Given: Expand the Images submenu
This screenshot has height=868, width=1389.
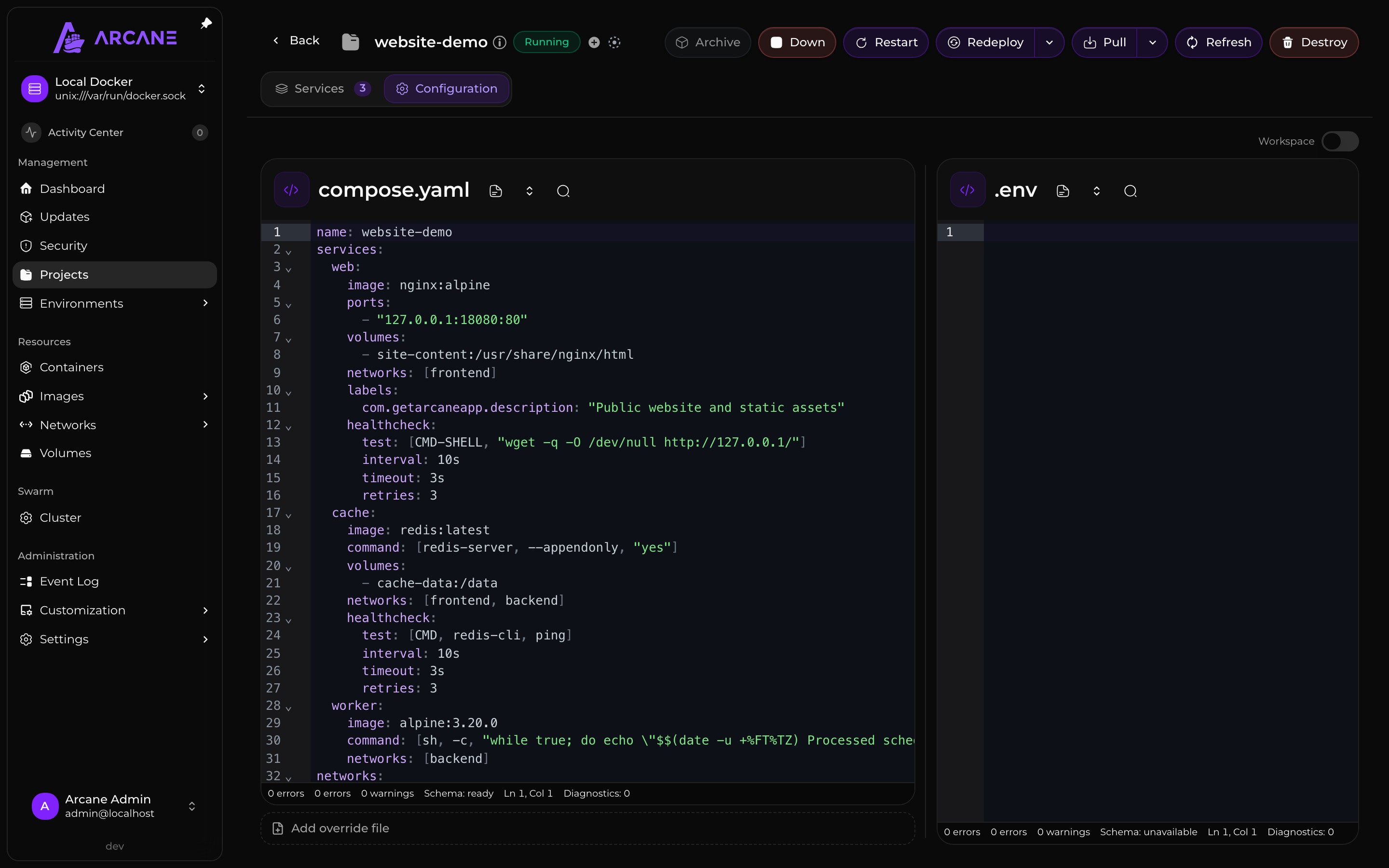Looking at the screenshot, I should tap(205, 396).
